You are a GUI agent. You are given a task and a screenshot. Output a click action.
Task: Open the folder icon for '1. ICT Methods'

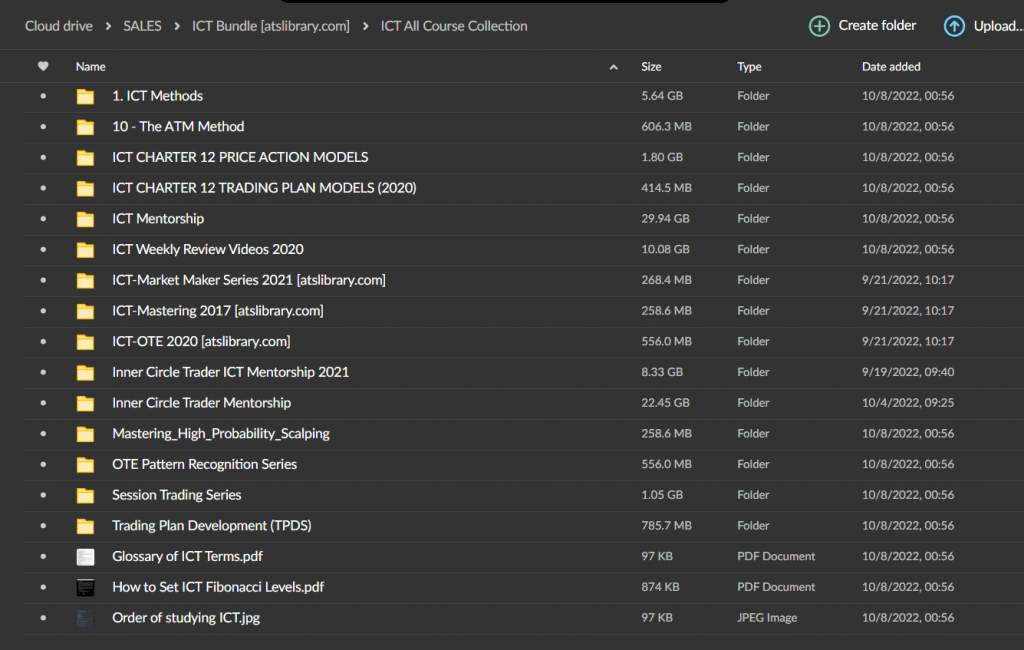85,96
